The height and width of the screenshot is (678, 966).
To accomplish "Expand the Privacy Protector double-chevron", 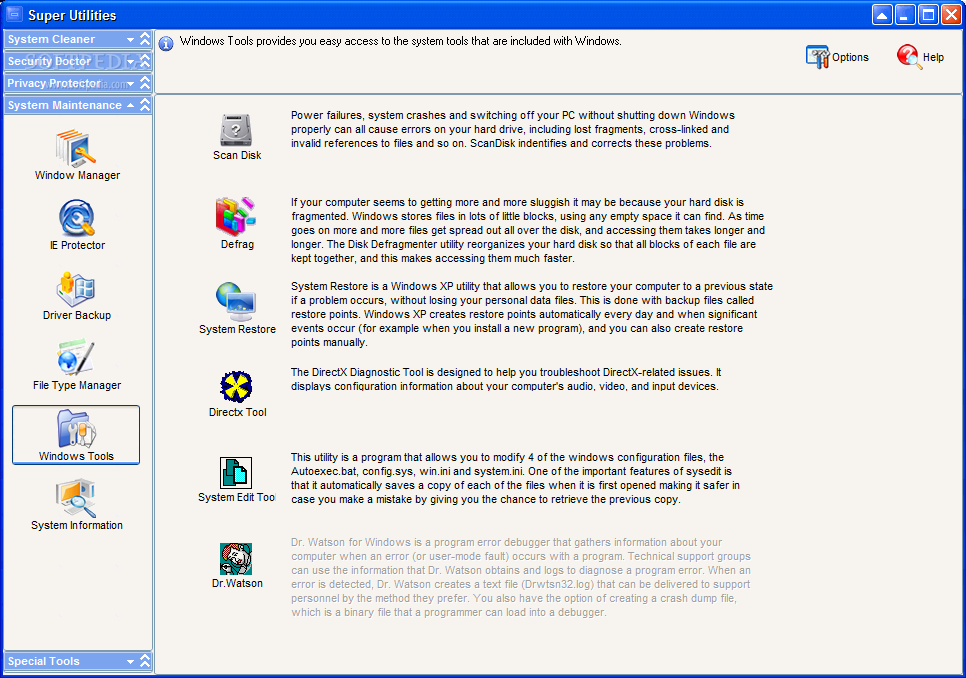I will pyautogui.click(x=145, y=83).
